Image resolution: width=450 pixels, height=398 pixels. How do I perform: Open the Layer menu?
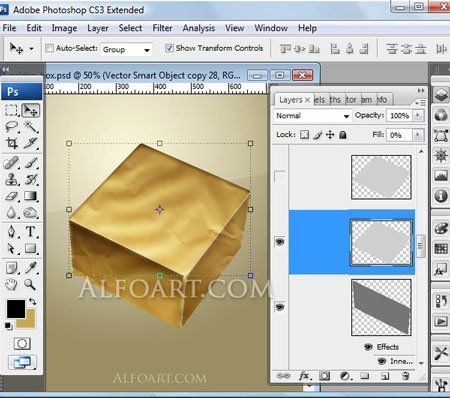(x=98, y=28)
